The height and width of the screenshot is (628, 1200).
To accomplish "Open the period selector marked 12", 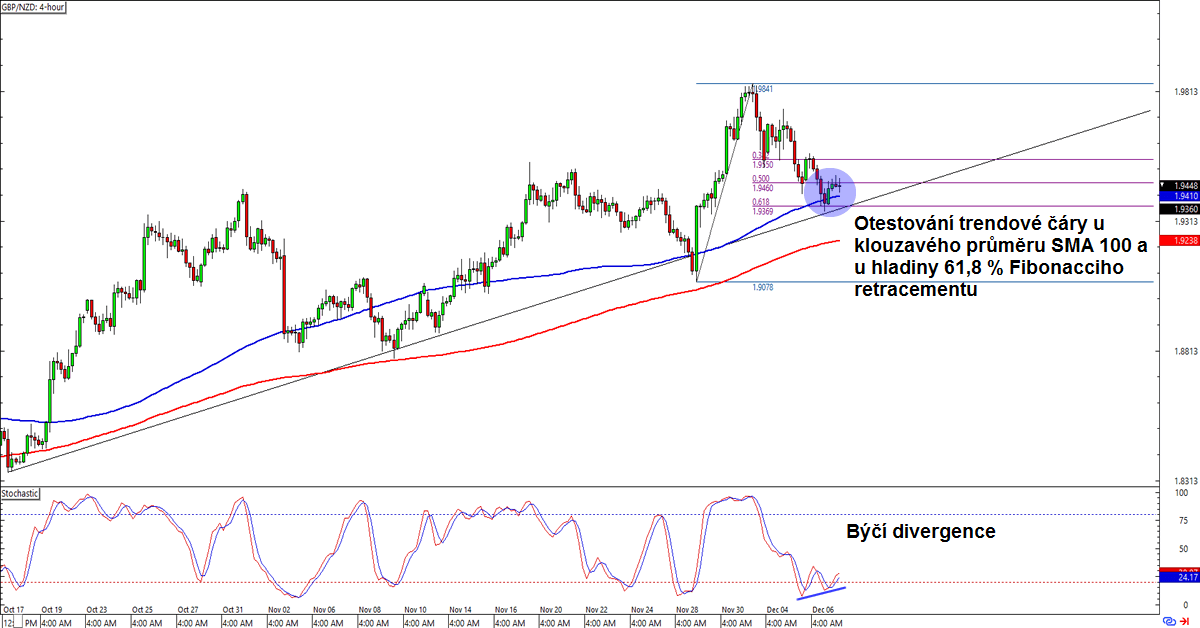I will tap(7, 621).
